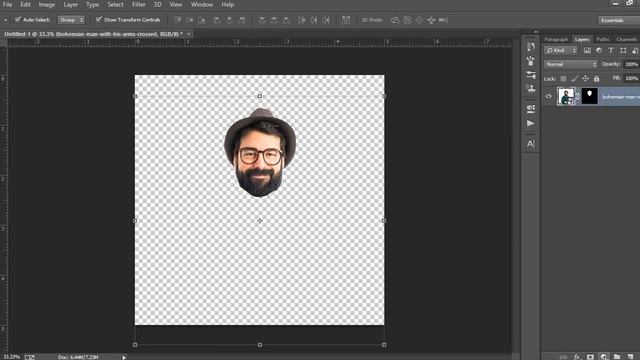
Task: Distribute horizontal centers icon in options bar
Action: (x=314, y=20)
